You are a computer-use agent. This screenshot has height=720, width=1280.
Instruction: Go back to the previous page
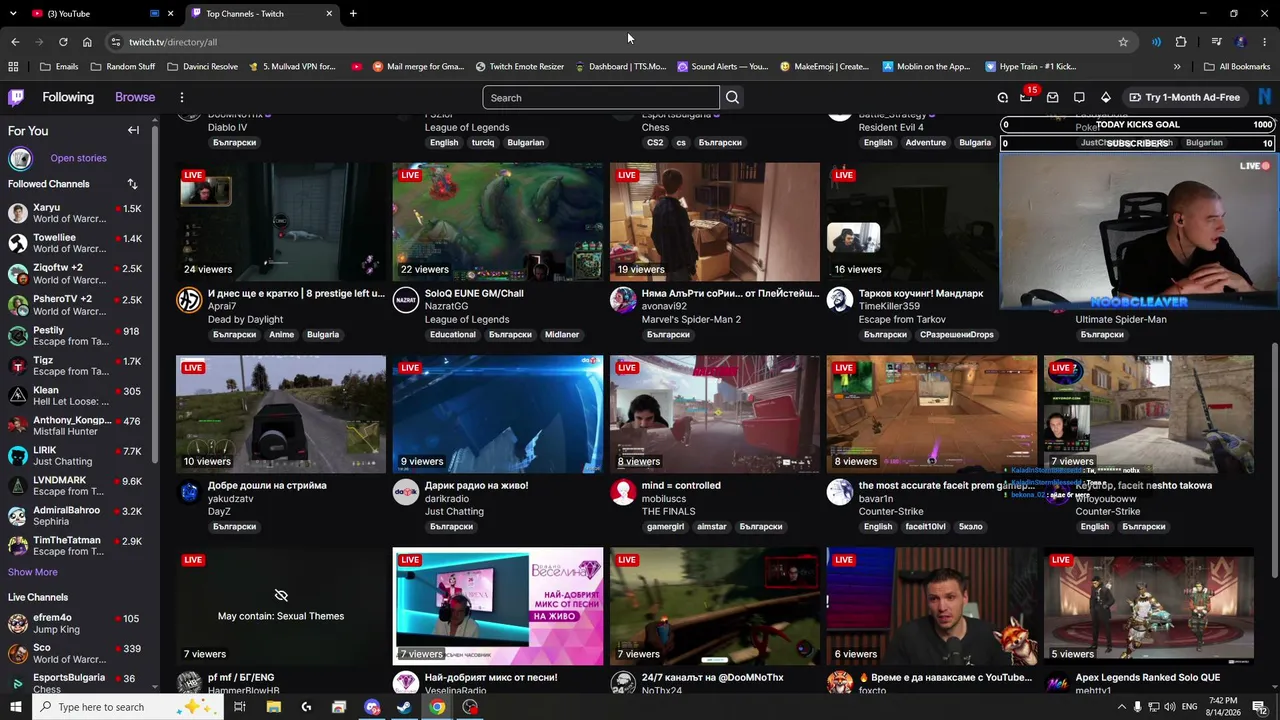pyautogui.click(x=15, y=42)
